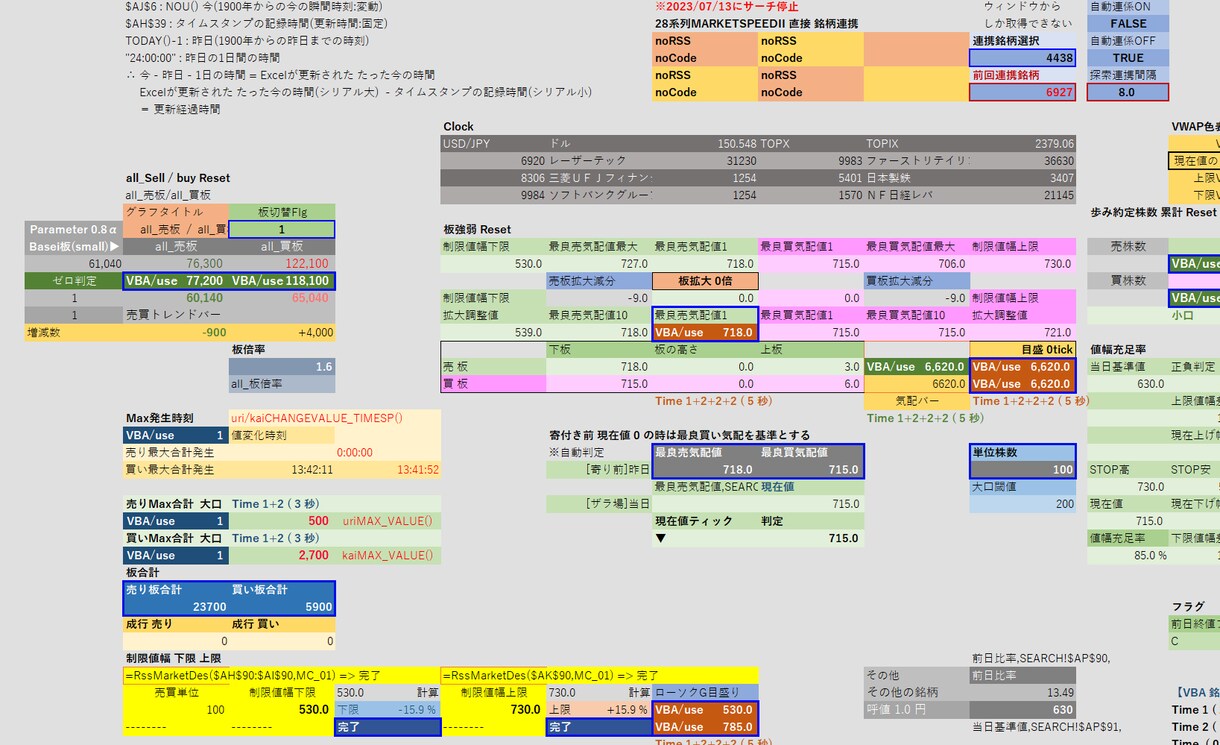The width and height of the screenshot is (1220, 745).
Task: Select the 13:42:11 timestamp cell
Action: point(282,469)
